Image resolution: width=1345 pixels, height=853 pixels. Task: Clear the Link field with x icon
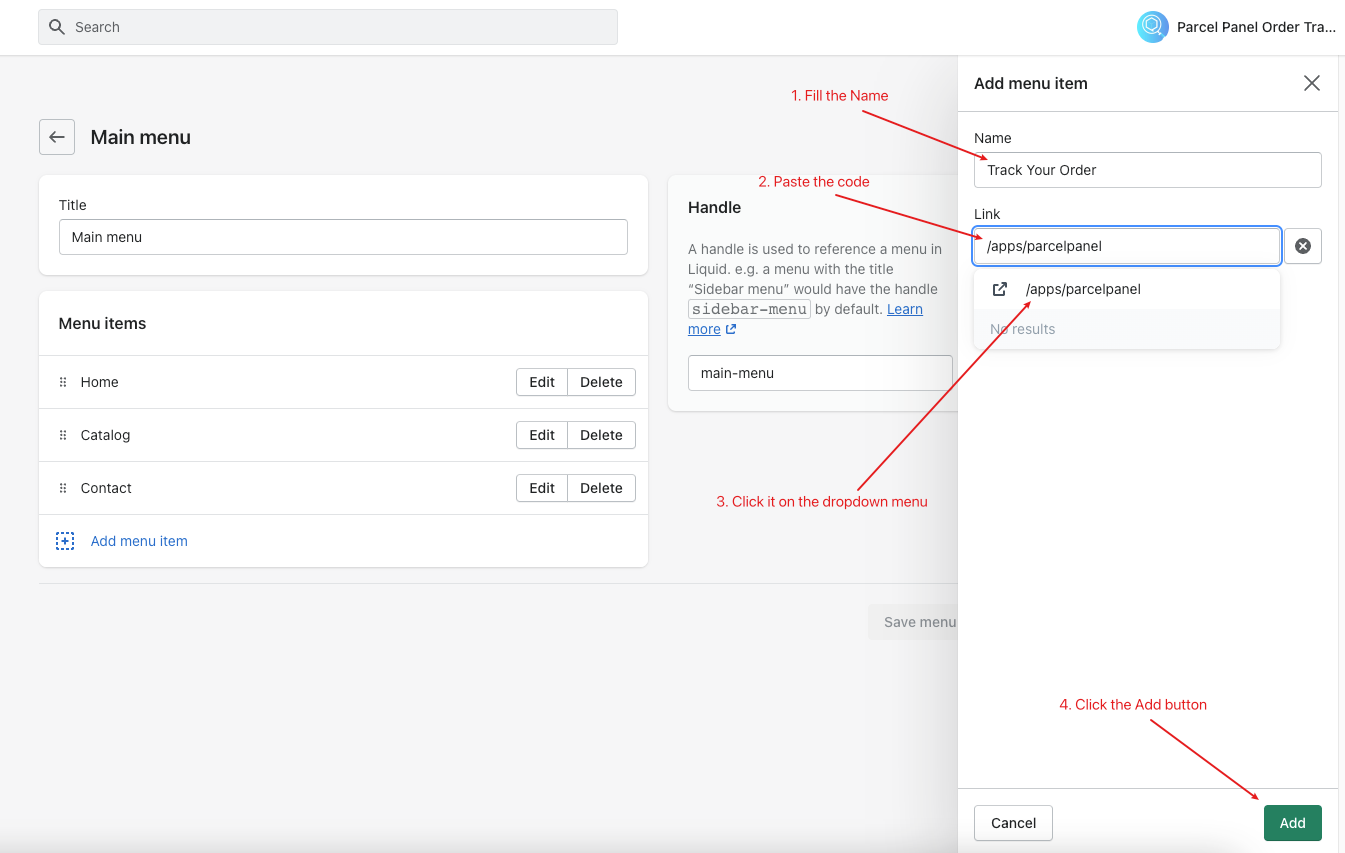pyautogui.click(x=1303, y=246)
